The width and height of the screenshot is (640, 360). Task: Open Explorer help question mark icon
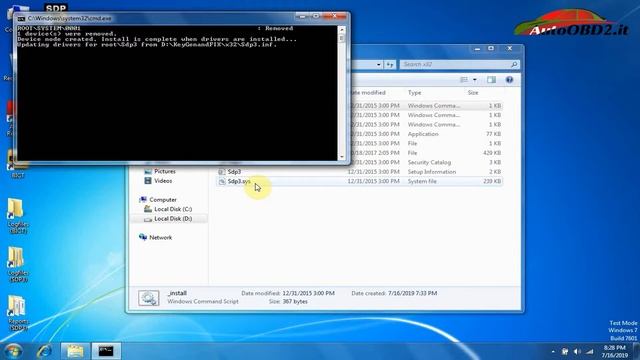click(x=509, y=80)
